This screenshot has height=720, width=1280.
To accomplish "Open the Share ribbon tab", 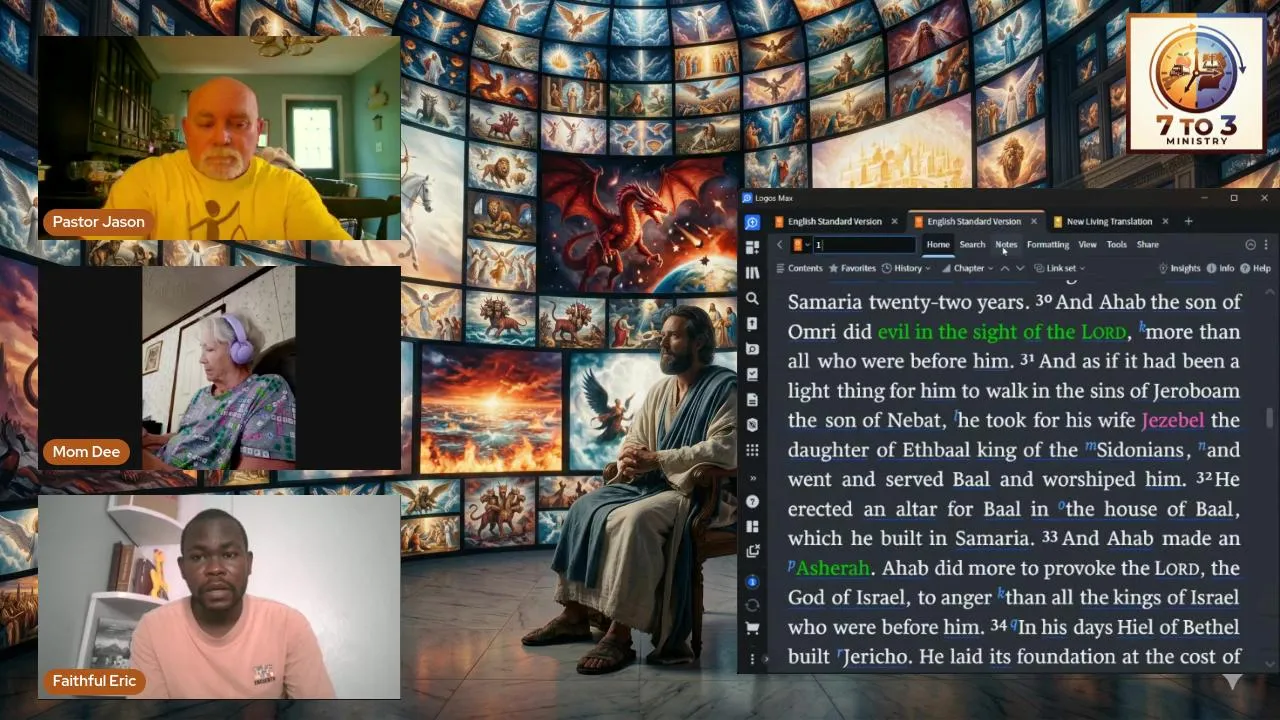I will pos(1147,245).
